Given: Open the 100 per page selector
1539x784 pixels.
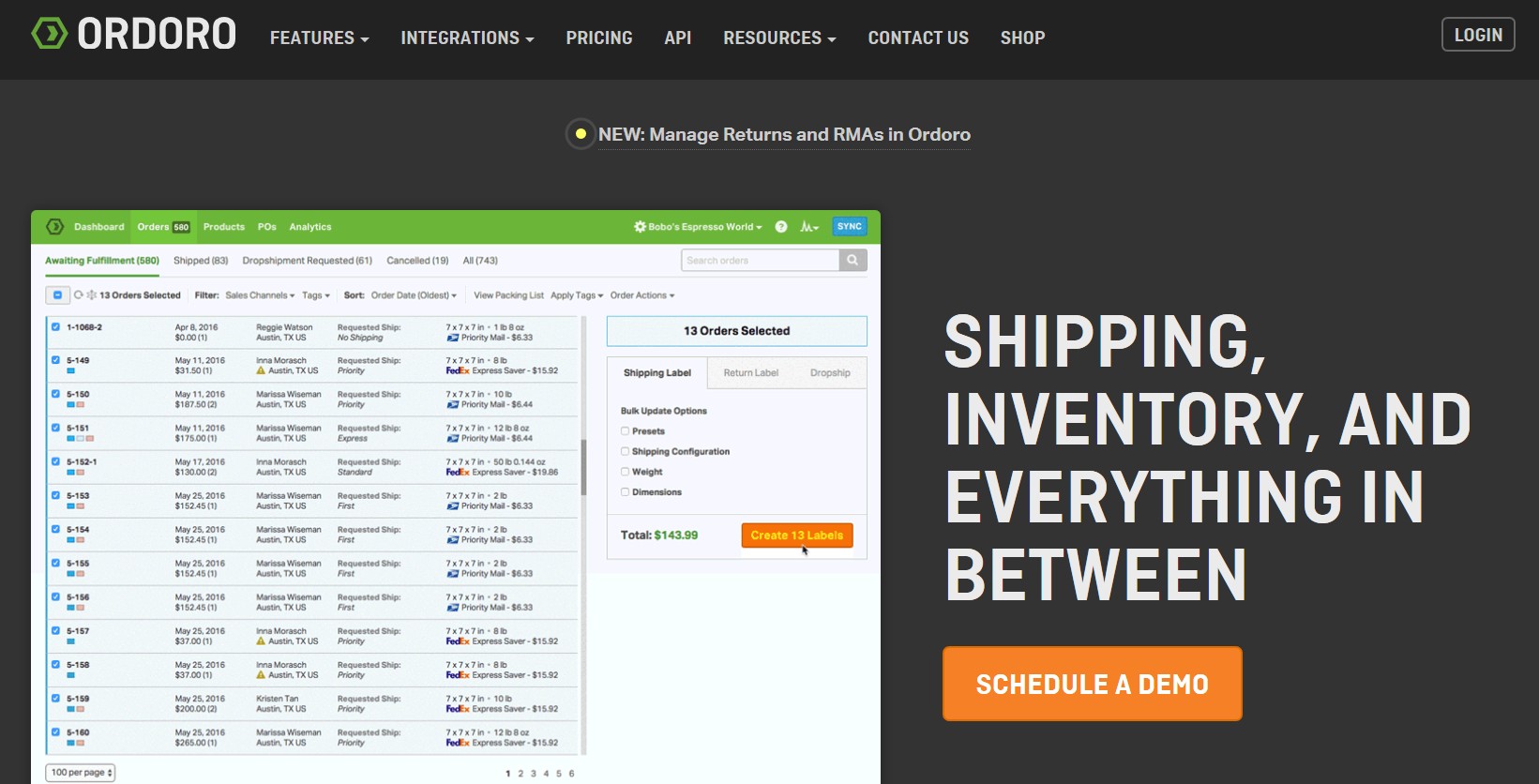Looking at the screenshot, I should [81, 773].
